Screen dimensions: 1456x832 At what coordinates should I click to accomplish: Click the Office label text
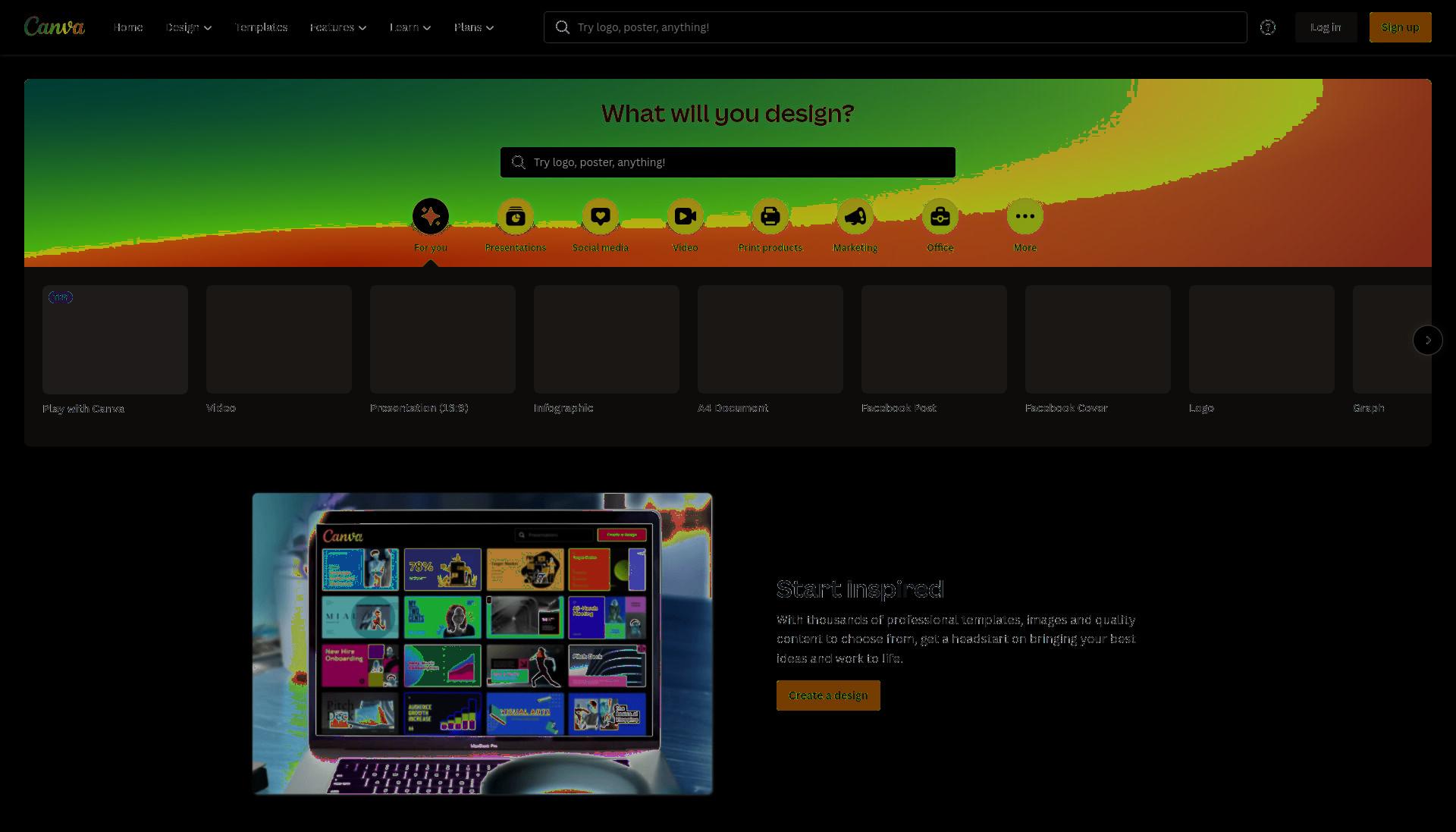940,248
